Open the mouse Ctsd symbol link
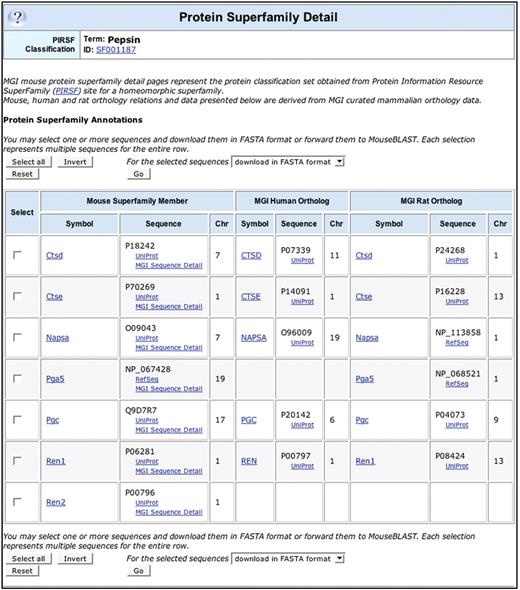520x590 pixels. (x=54, y=255)
